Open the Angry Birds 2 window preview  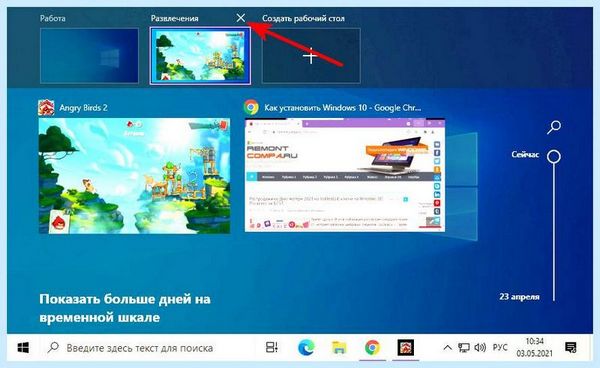(134, 176)
